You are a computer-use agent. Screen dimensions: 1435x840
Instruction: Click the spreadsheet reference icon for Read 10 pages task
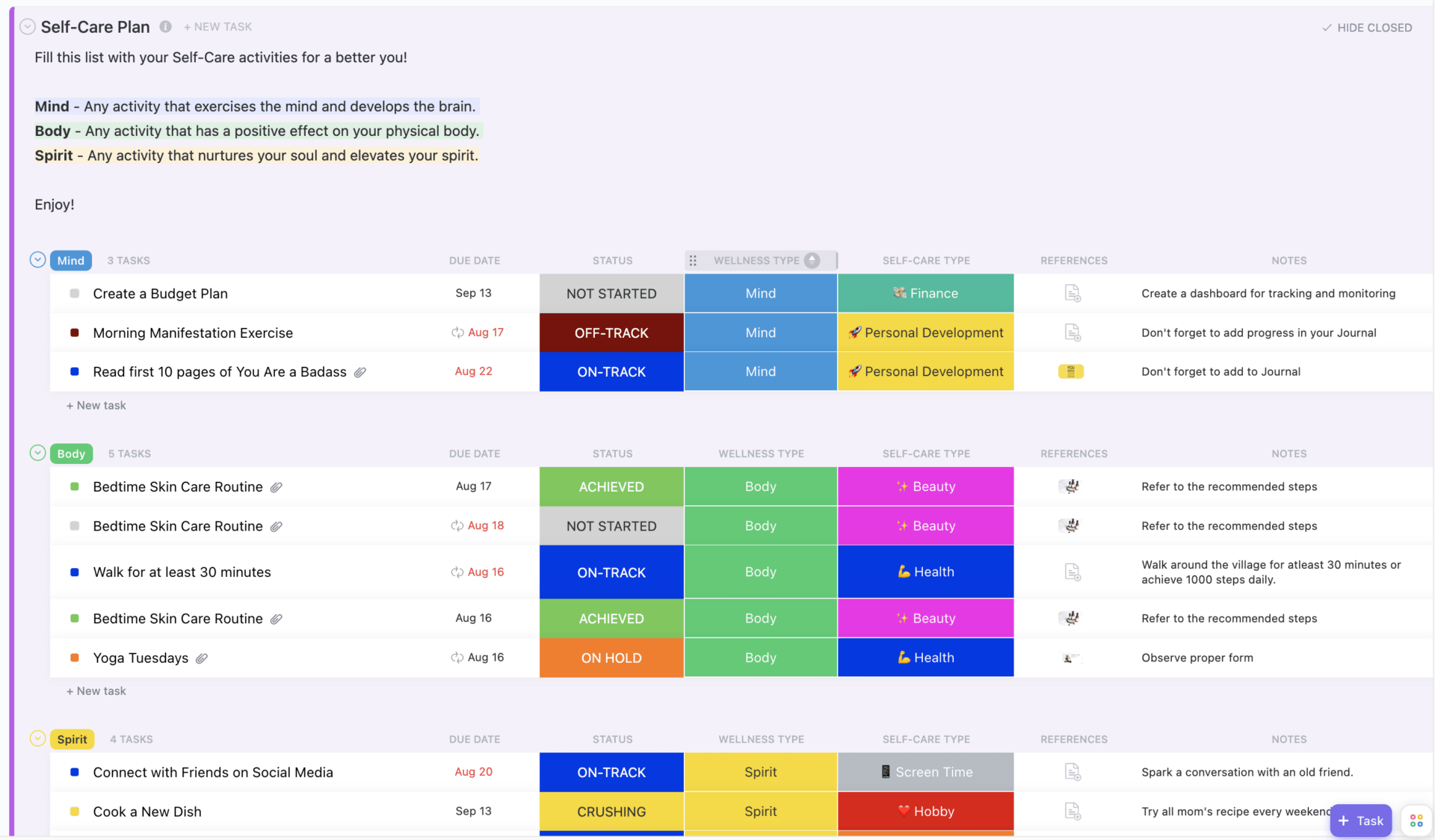[1071, 371]
